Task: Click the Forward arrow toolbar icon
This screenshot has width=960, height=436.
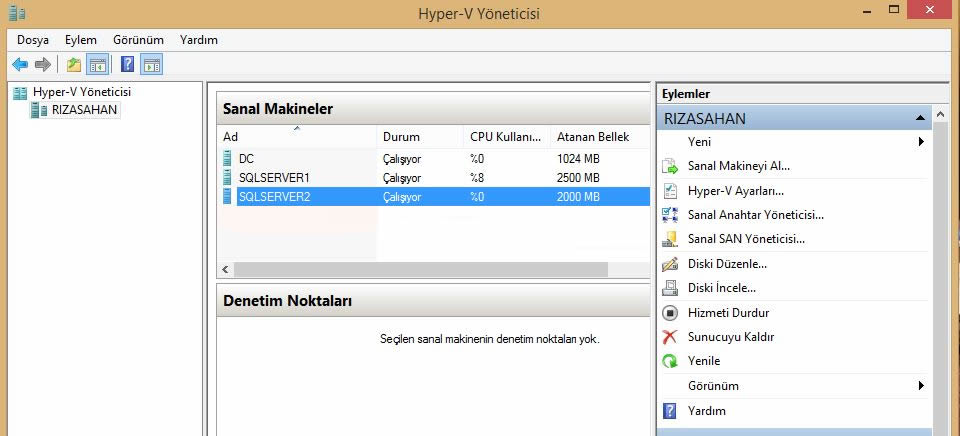Action: [43, 65]
